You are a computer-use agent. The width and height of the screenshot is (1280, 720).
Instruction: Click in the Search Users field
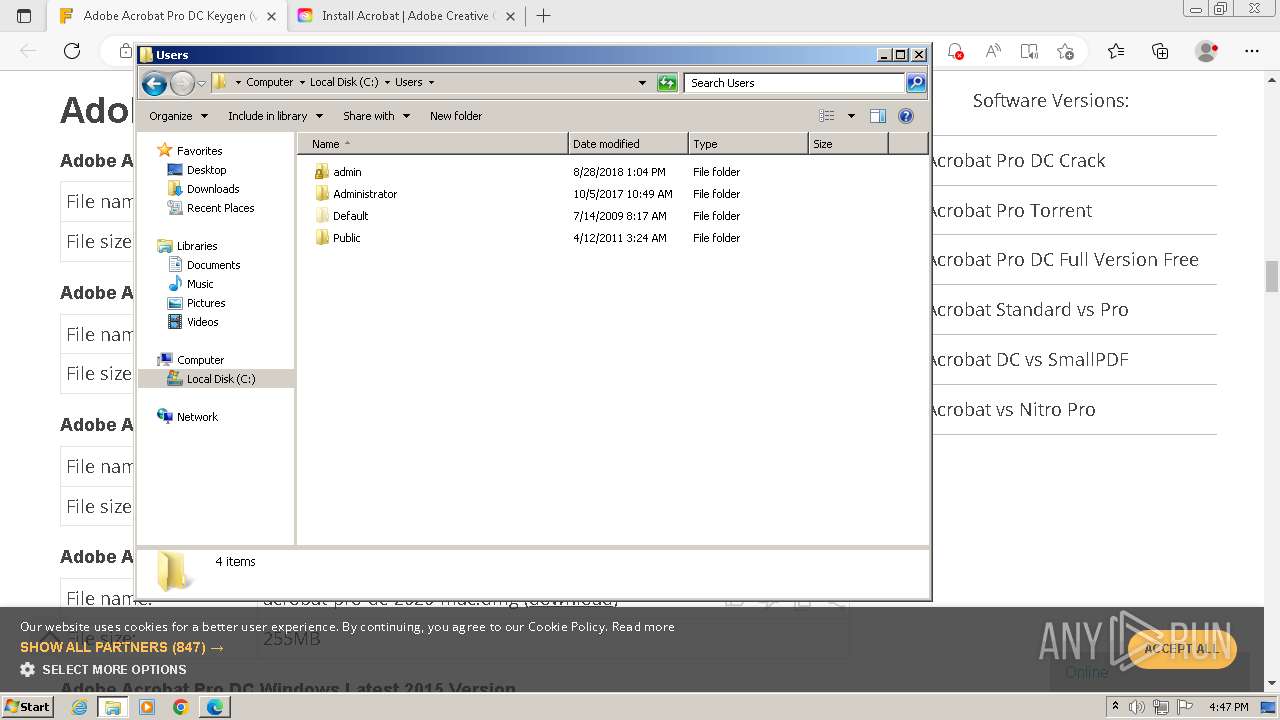[795, 83]
